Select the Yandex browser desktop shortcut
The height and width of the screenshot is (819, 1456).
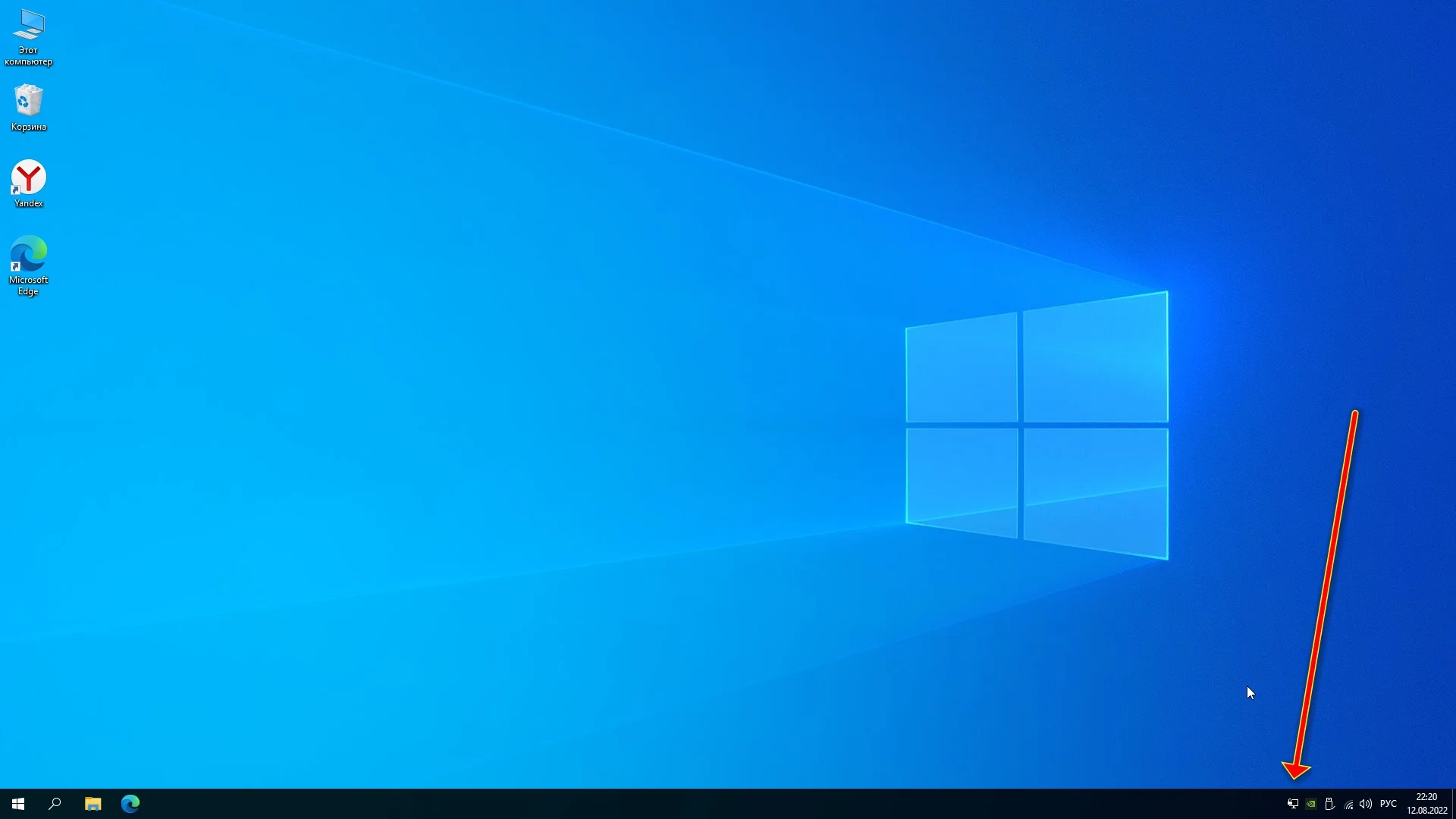[x=28, y=177]
